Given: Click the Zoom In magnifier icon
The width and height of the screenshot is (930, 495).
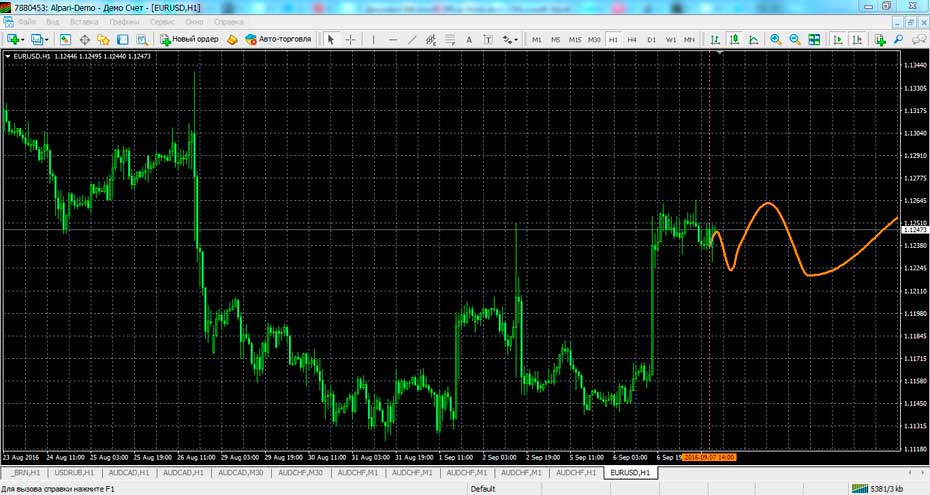Looking at the screenshot, I should pyautogui.click(x=776, y=40).
